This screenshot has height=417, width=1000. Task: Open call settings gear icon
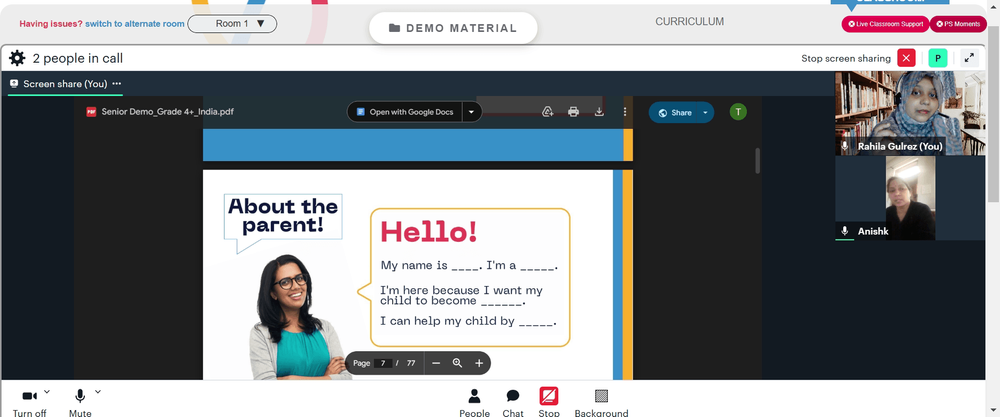tap(17, 59)
